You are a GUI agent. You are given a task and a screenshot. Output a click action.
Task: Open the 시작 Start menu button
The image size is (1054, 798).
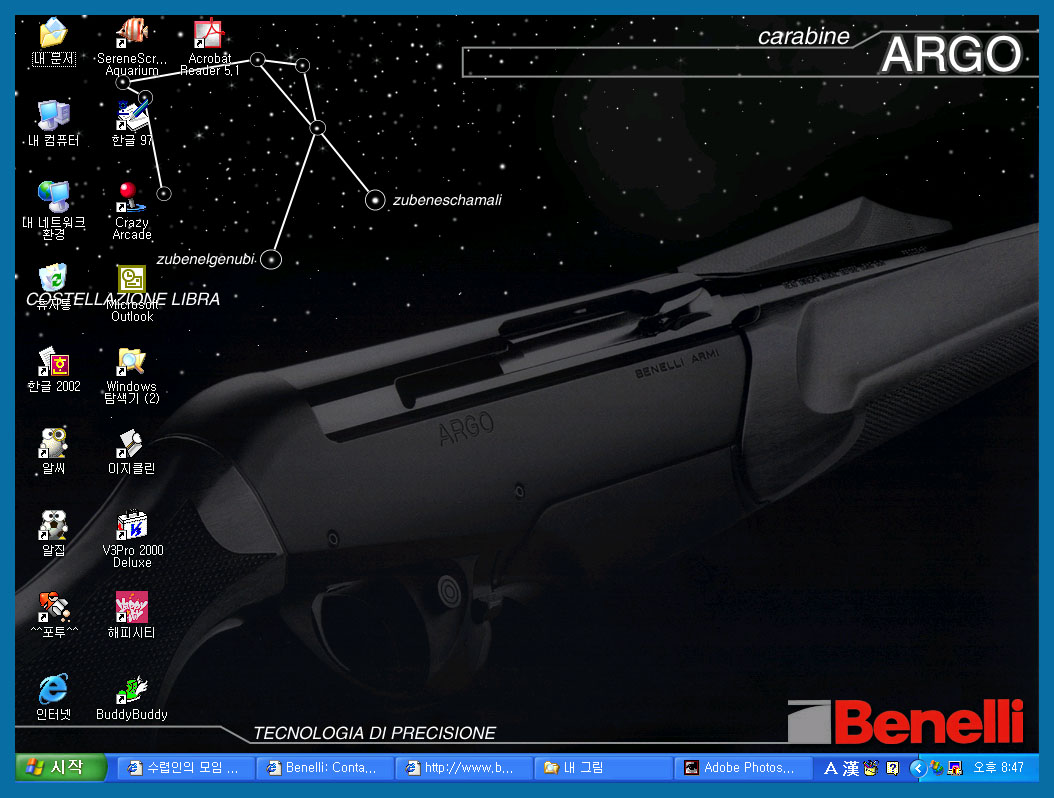pyautogui.click(x=62, y=767)
